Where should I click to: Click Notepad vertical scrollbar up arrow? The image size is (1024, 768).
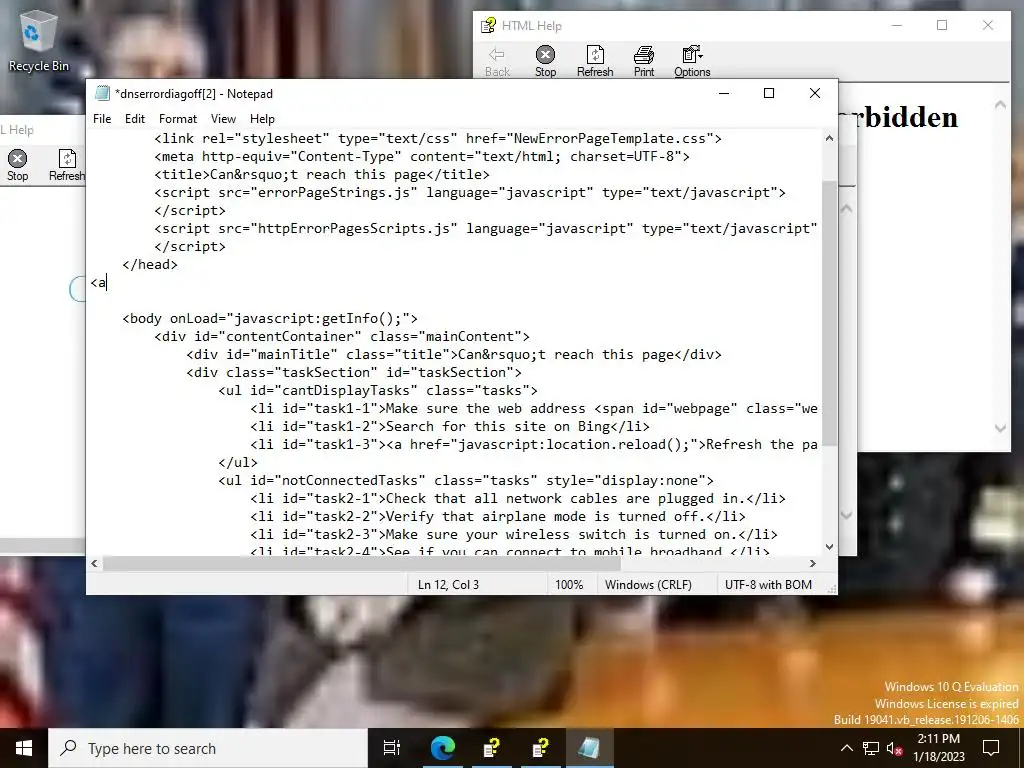coord(829,138)
